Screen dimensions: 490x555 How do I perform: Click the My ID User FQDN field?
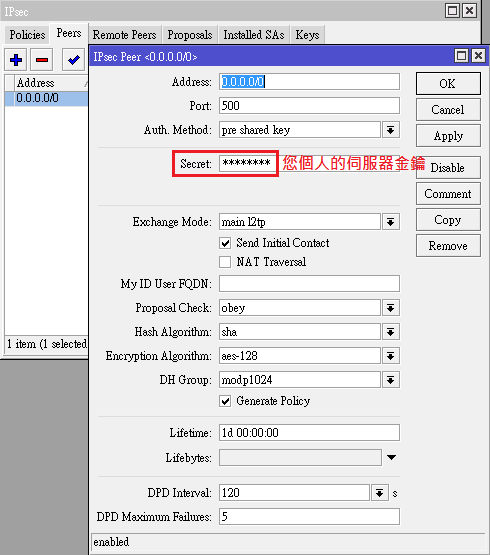pyautogui.click(x=309, y=284)
